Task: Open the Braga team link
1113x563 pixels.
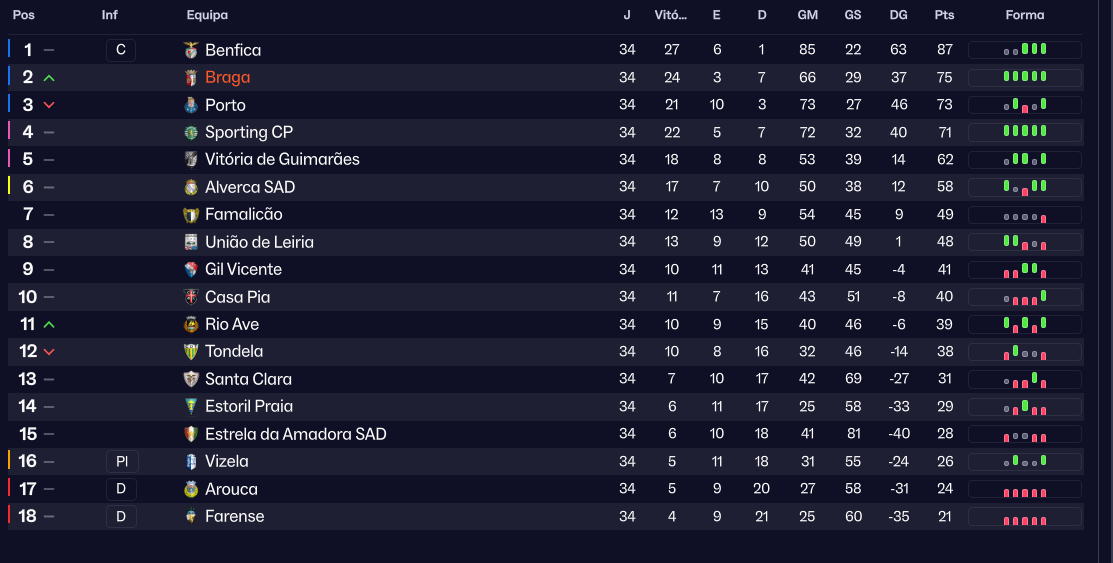Action: (227, 77)
